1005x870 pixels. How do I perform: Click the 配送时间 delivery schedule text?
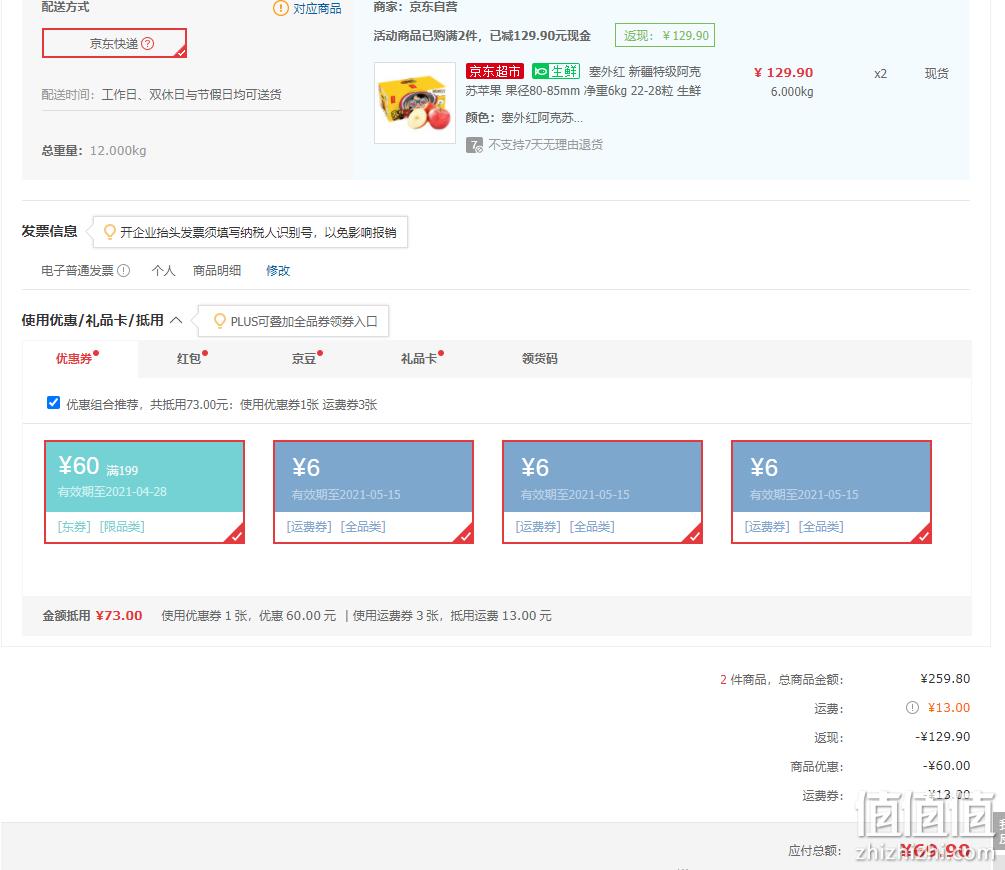pos(162,95)
